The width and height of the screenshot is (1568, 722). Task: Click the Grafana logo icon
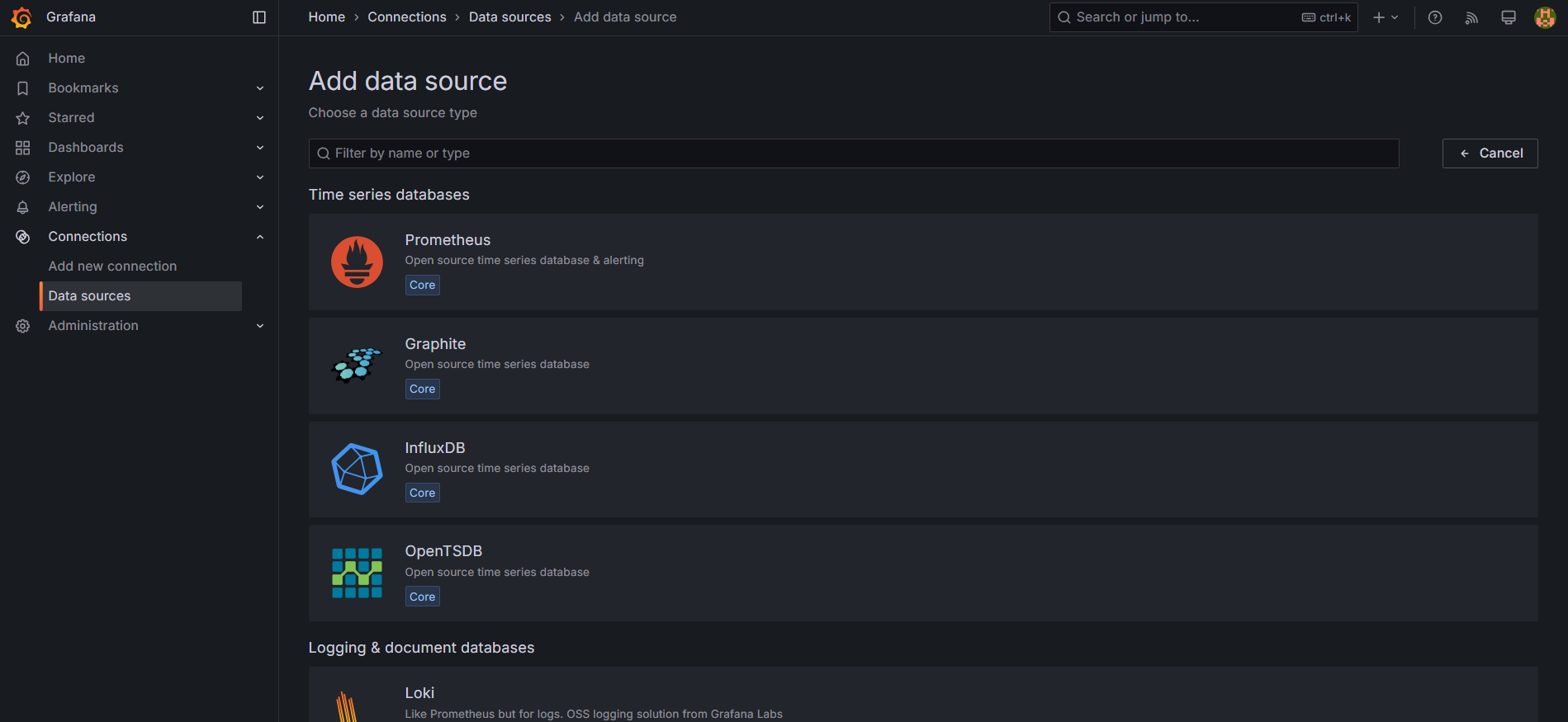(x=21, y=17)
